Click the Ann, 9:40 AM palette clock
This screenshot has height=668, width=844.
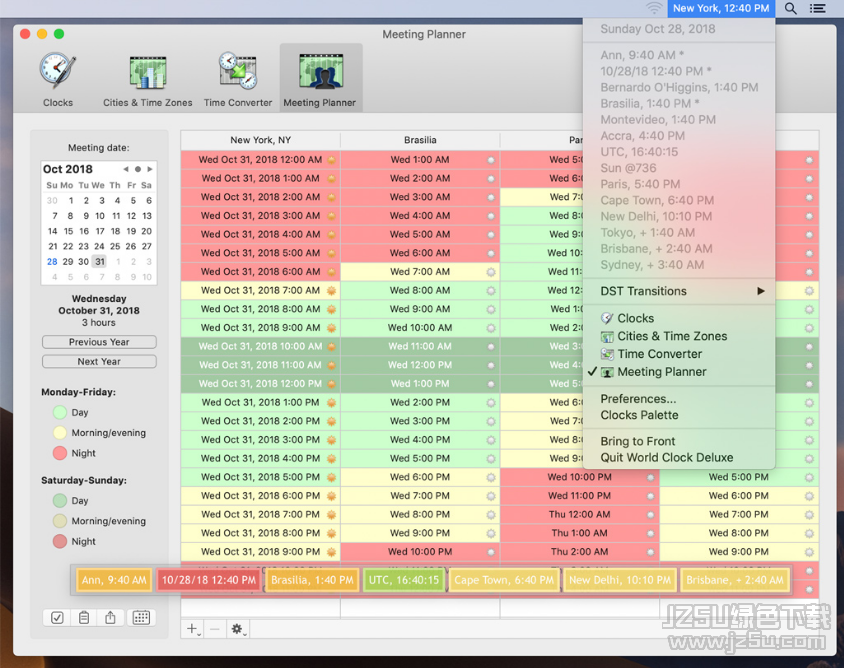coord(114,580)
